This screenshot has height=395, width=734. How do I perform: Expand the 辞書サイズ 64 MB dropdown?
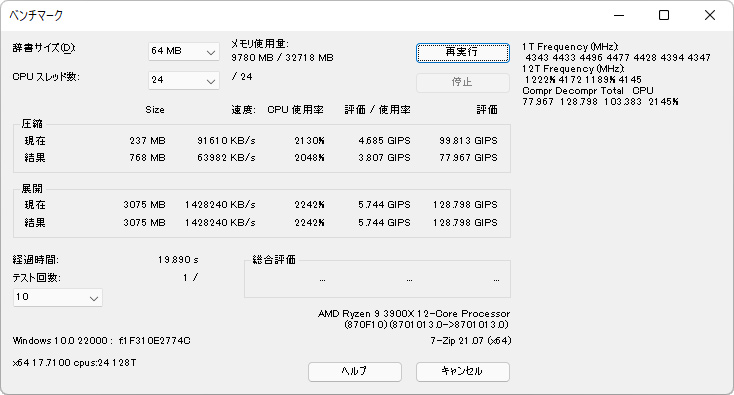tap(184, 51)
